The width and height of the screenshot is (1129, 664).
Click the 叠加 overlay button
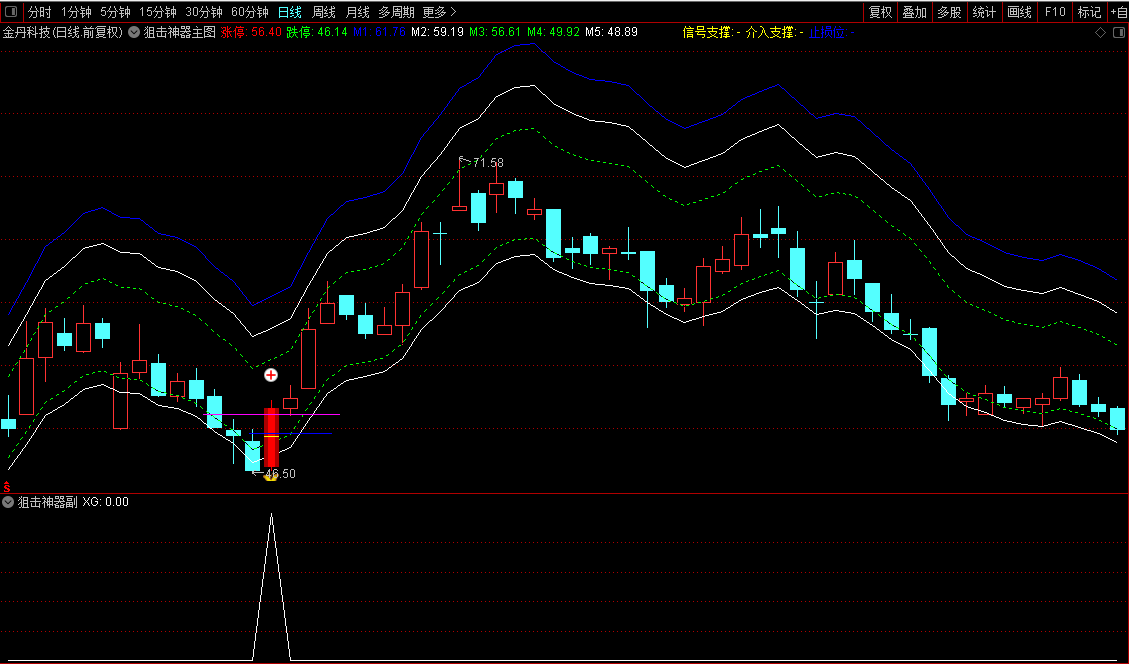point(914,12)
